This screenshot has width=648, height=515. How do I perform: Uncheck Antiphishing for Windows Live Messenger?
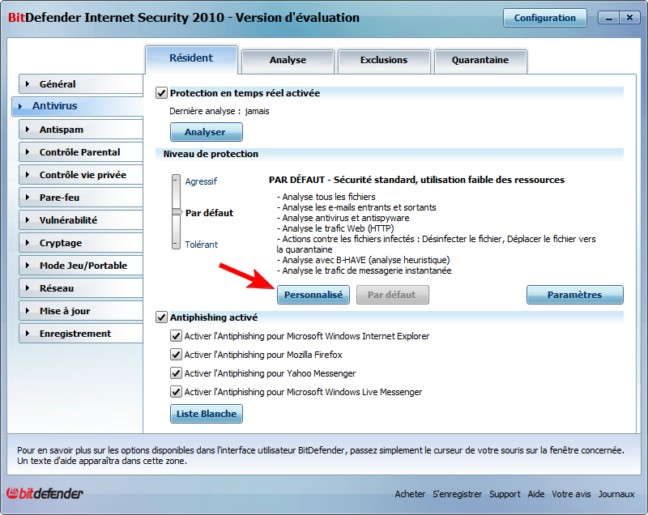[176, 391]
